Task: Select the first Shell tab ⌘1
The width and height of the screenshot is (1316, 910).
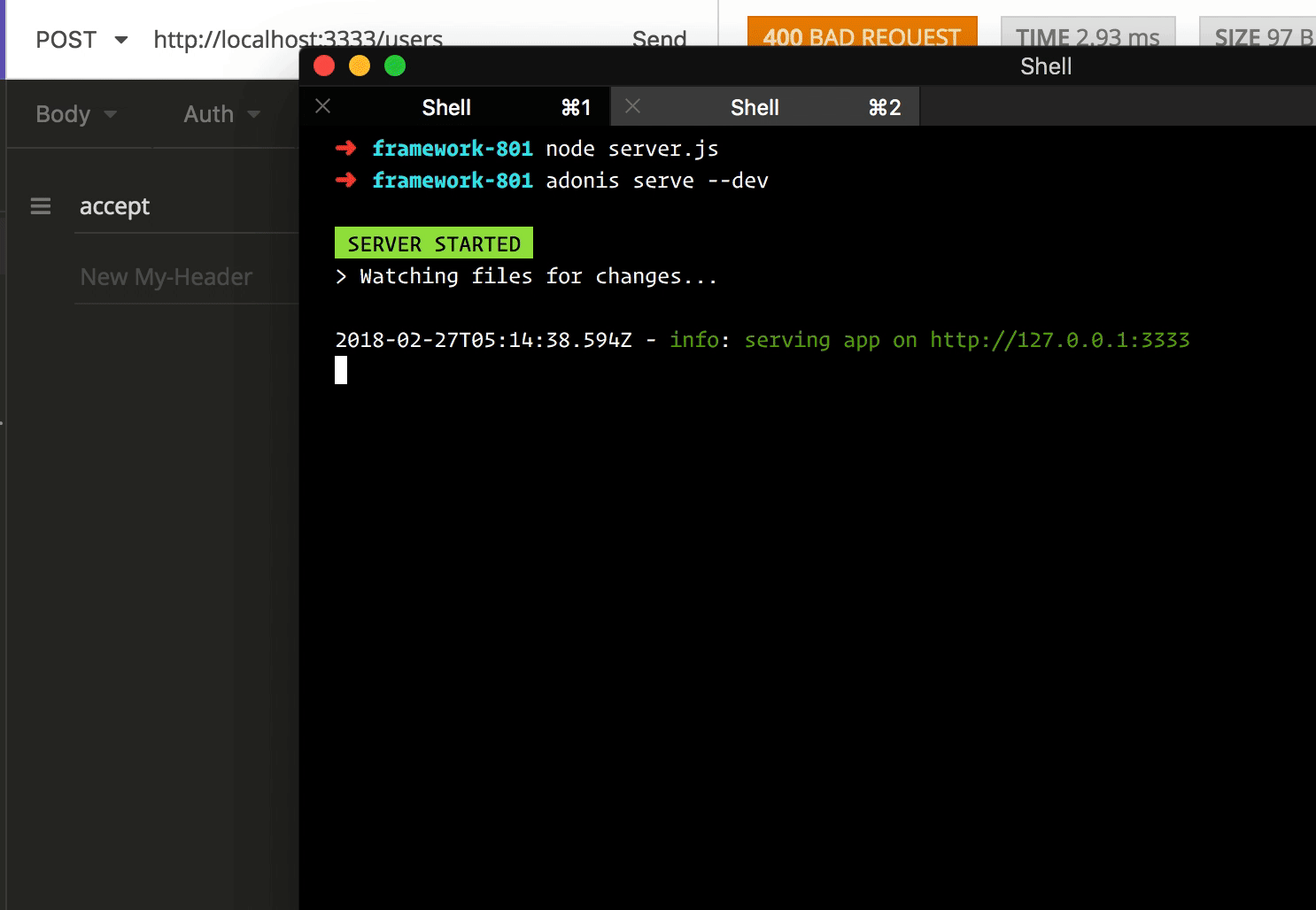Action: [455, 107]
